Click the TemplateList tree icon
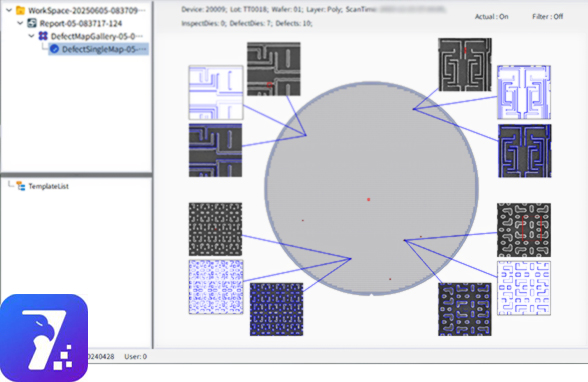588x382 pixels. (21, 186)
